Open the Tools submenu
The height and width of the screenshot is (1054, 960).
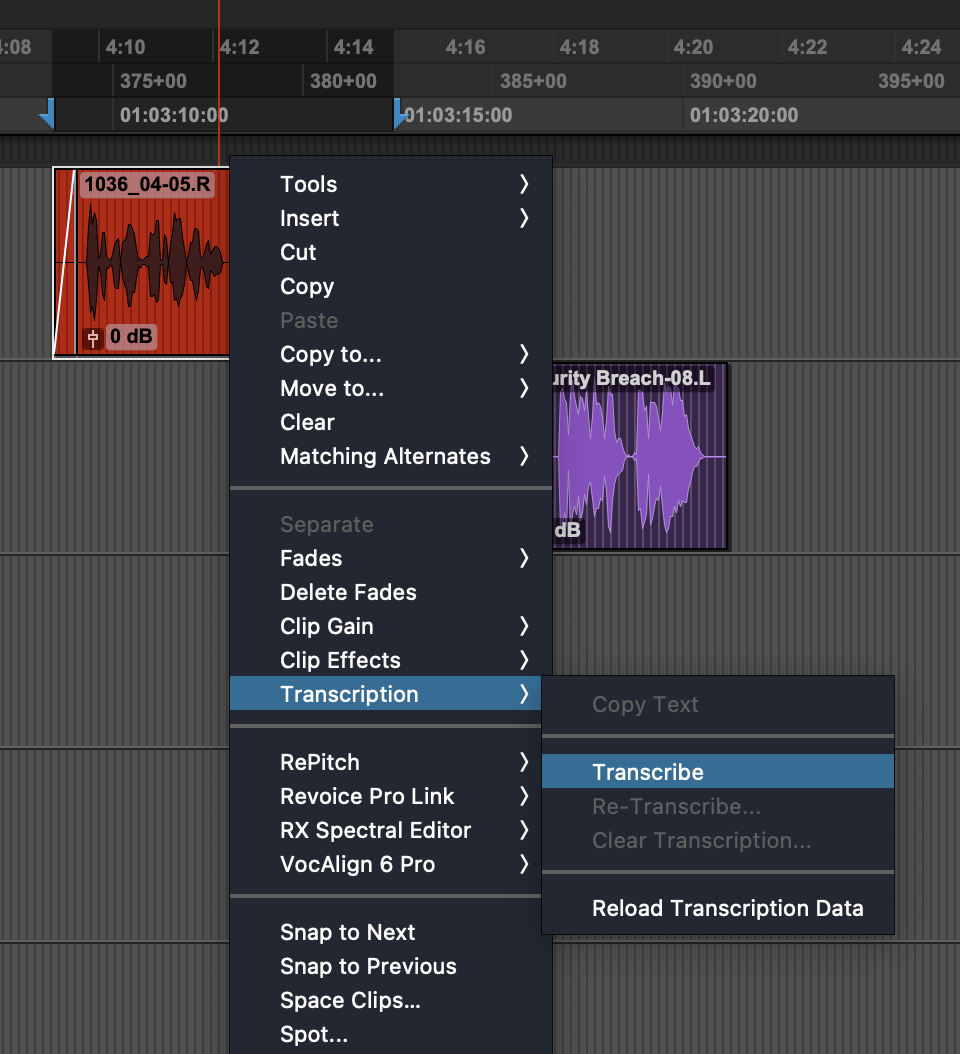pyautogui.click(x=391, y=184)
